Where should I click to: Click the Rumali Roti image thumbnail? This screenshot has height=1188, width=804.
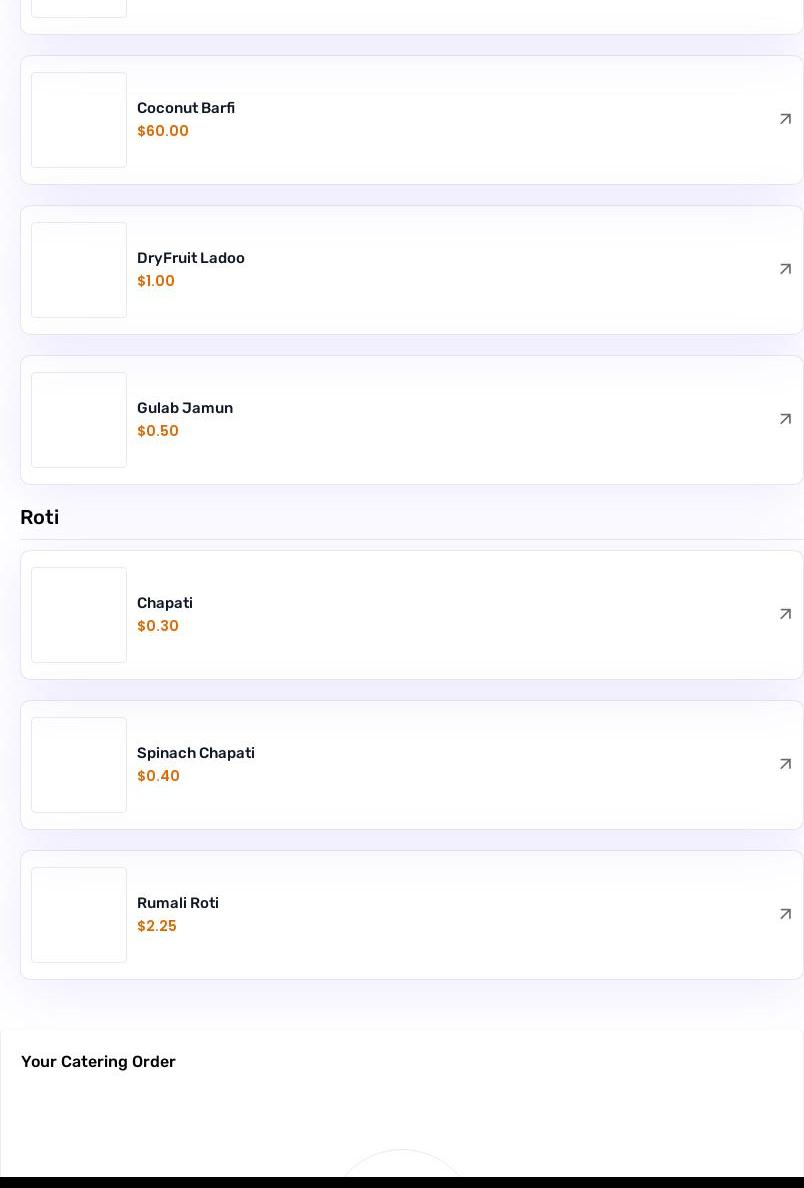pyautogui.click(x=79, y=915)
